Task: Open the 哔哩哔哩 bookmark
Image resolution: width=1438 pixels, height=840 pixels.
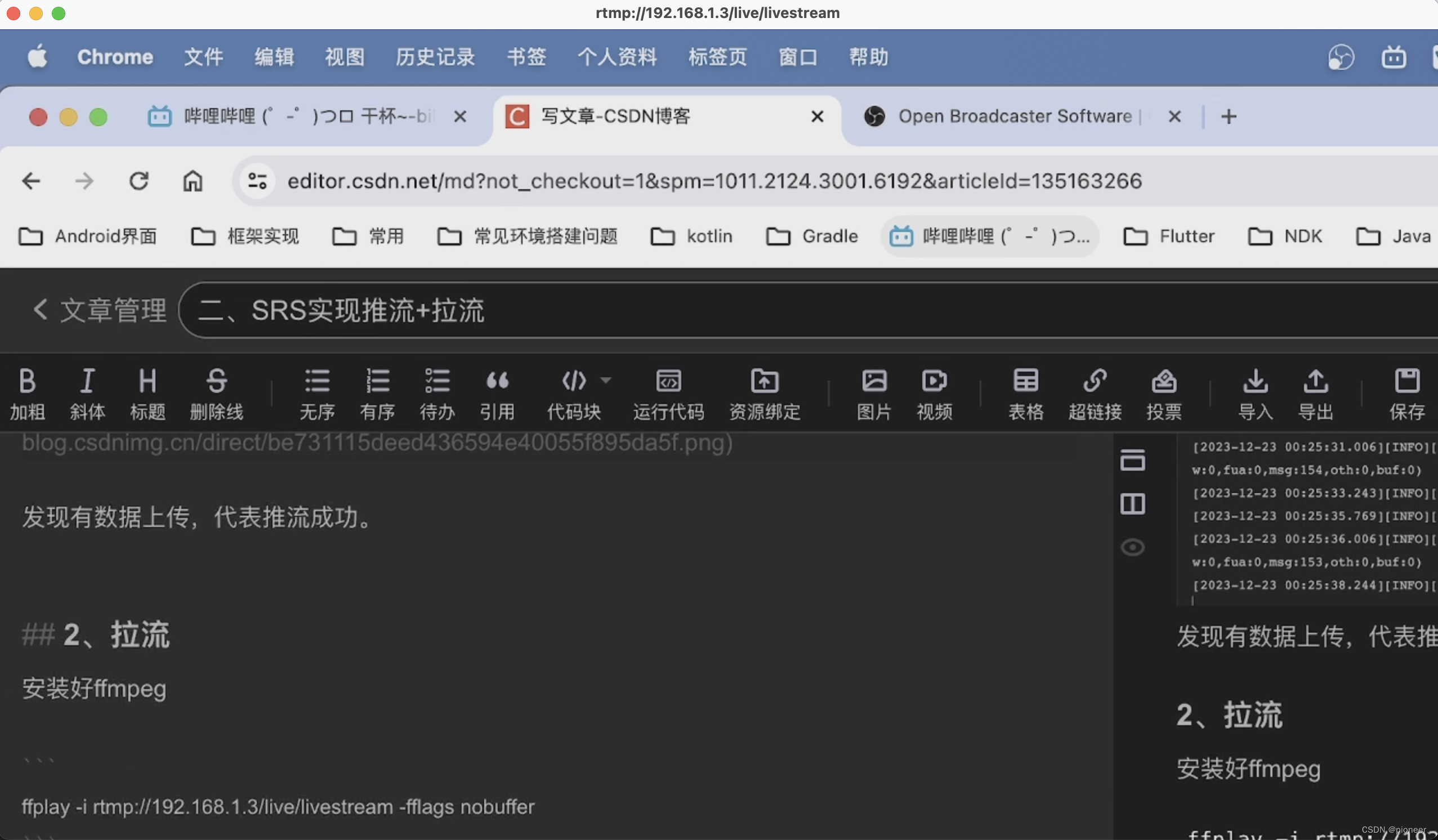Action: pos(990,236)
